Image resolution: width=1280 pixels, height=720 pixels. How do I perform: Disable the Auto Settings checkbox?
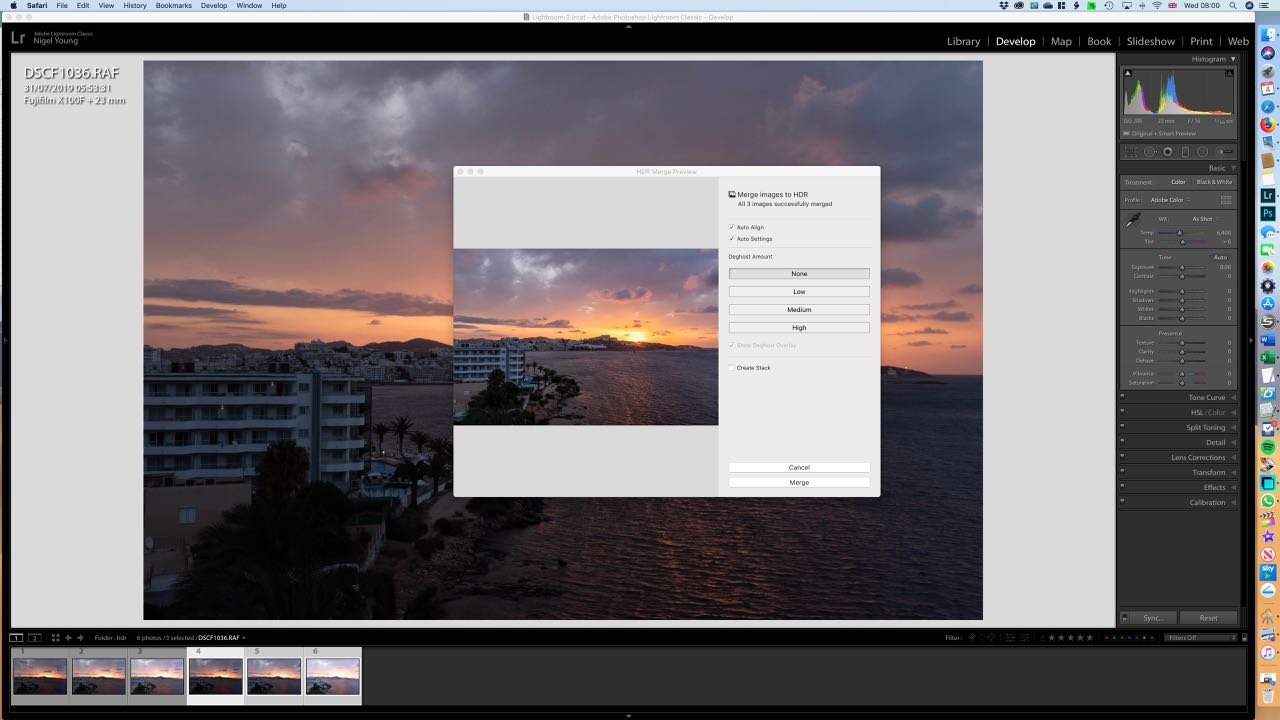(732, 239)
